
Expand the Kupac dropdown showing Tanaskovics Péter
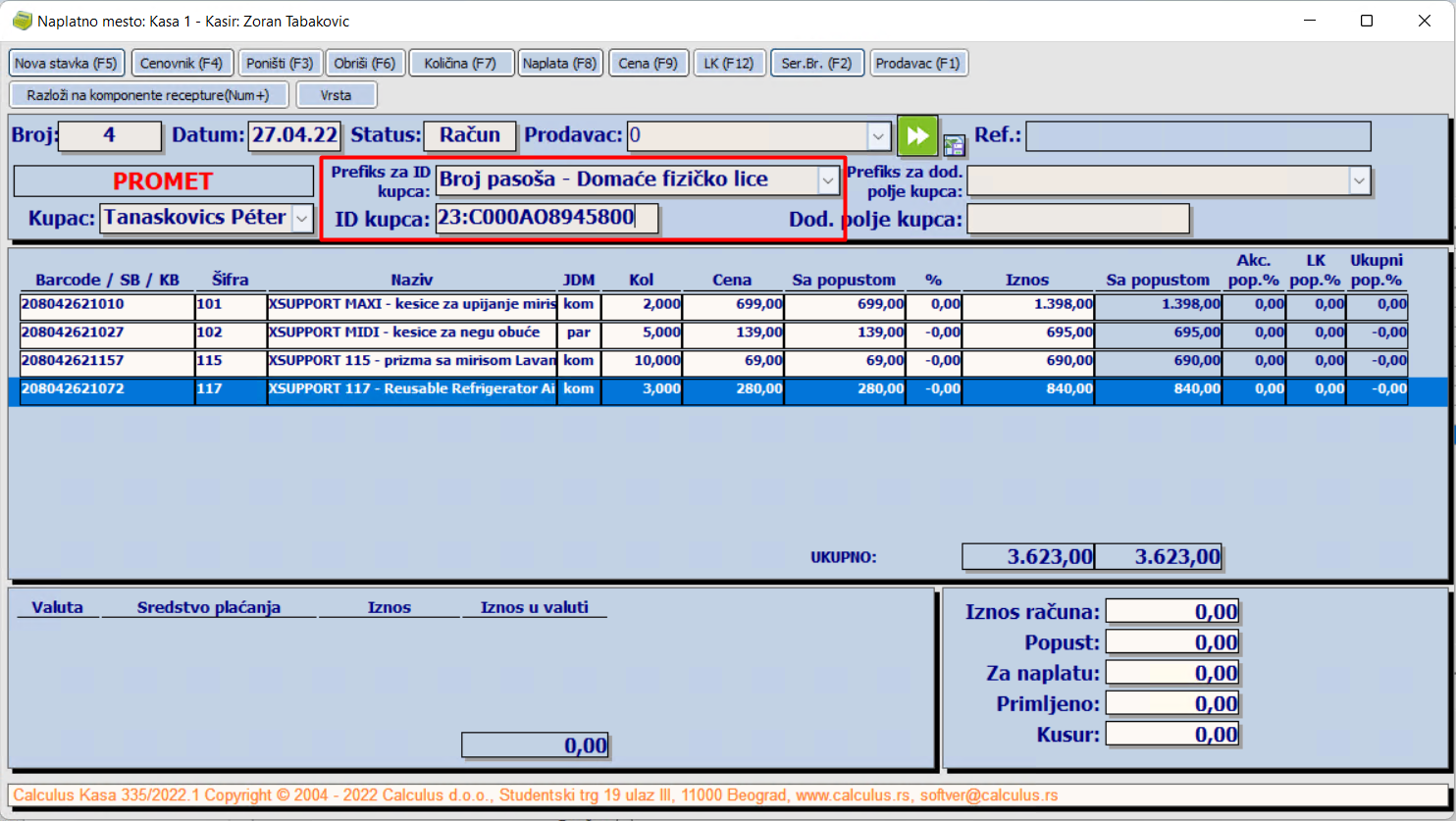(x=302, y=218)
